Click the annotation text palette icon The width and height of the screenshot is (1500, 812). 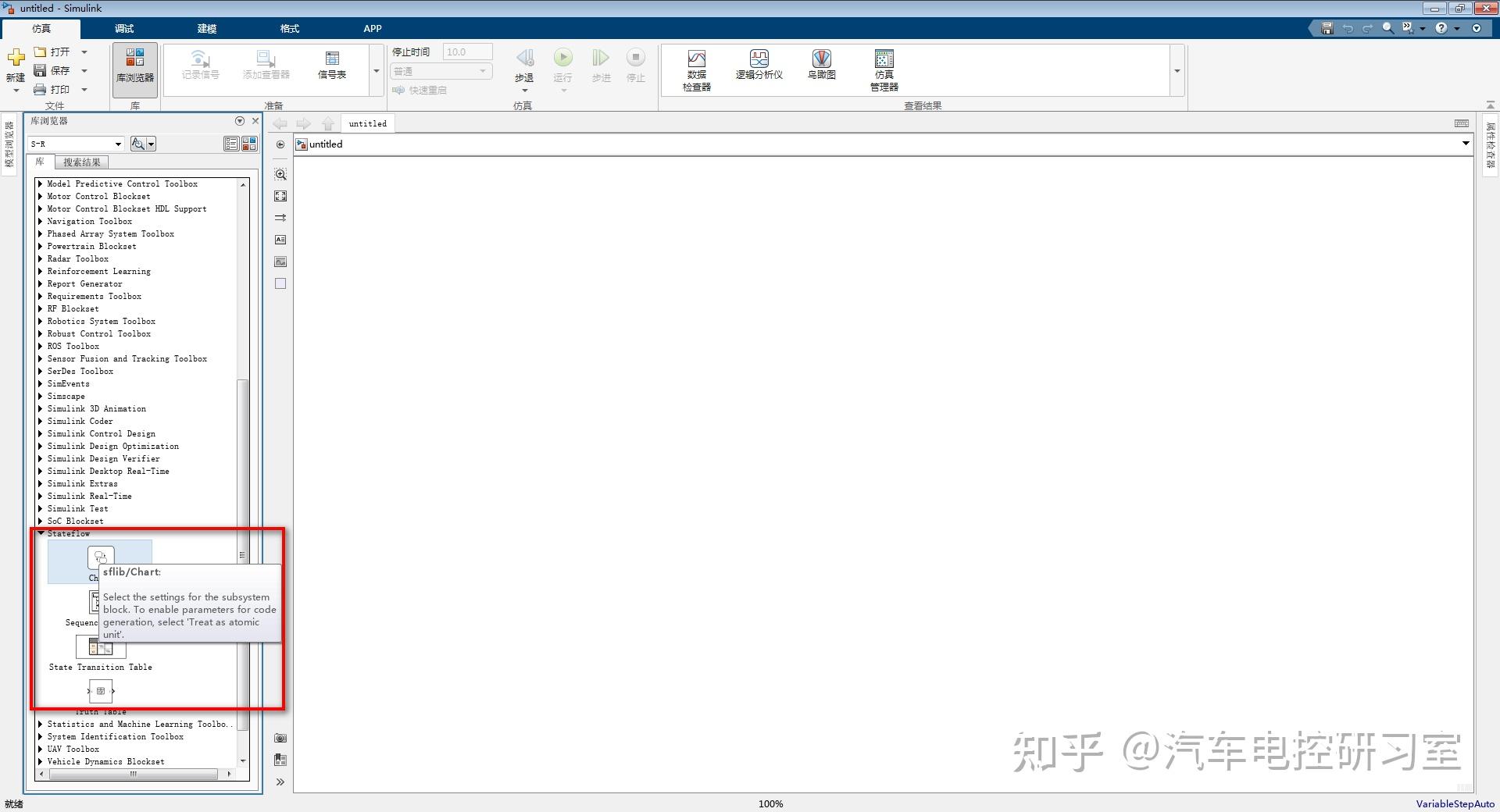pyautogui.click(x=280, y=240)
